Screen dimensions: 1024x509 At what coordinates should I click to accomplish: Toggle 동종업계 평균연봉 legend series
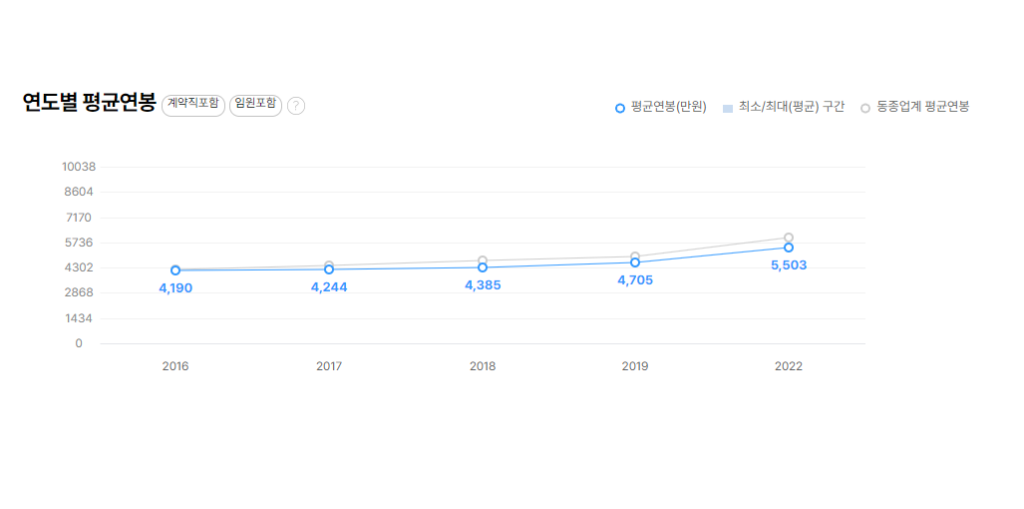[x=915, y=107]
